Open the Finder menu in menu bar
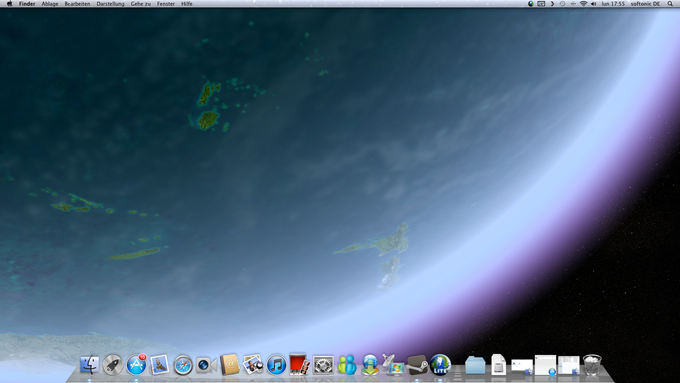This screenshot has height=383, width=680. tap(27, 3)
